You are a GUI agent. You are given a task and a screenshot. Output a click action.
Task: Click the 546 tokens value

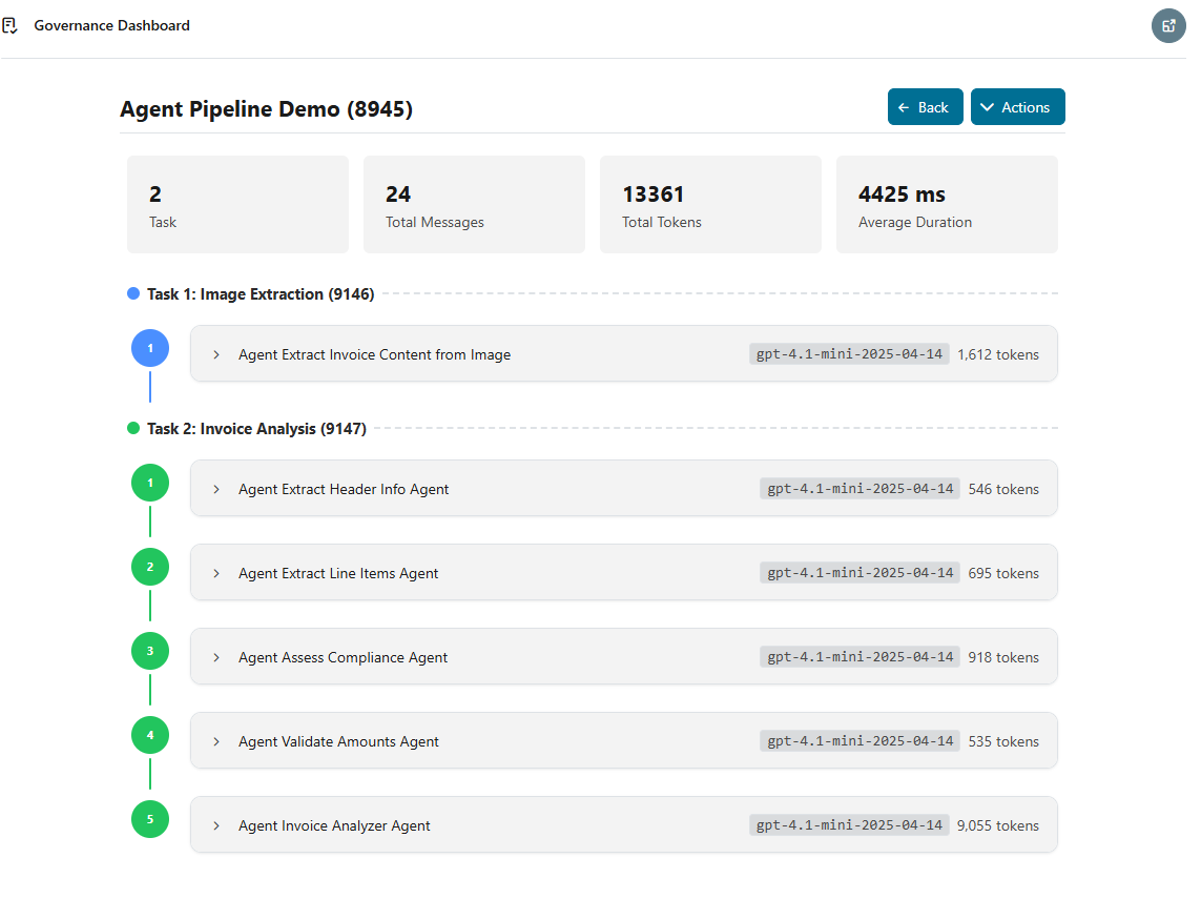[x=1004, y=489]
